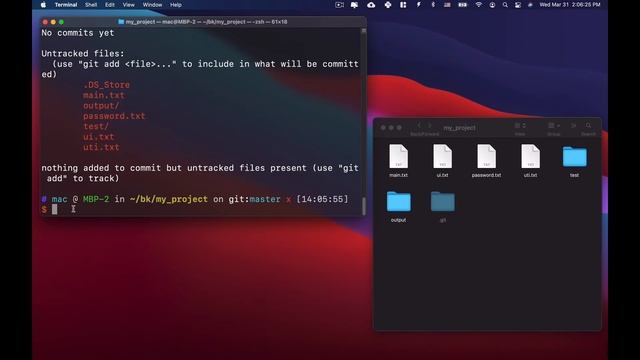Click the Finder Back arrow
The width and height of the screenshot is (640, 360).
click(x=419, y=126)
